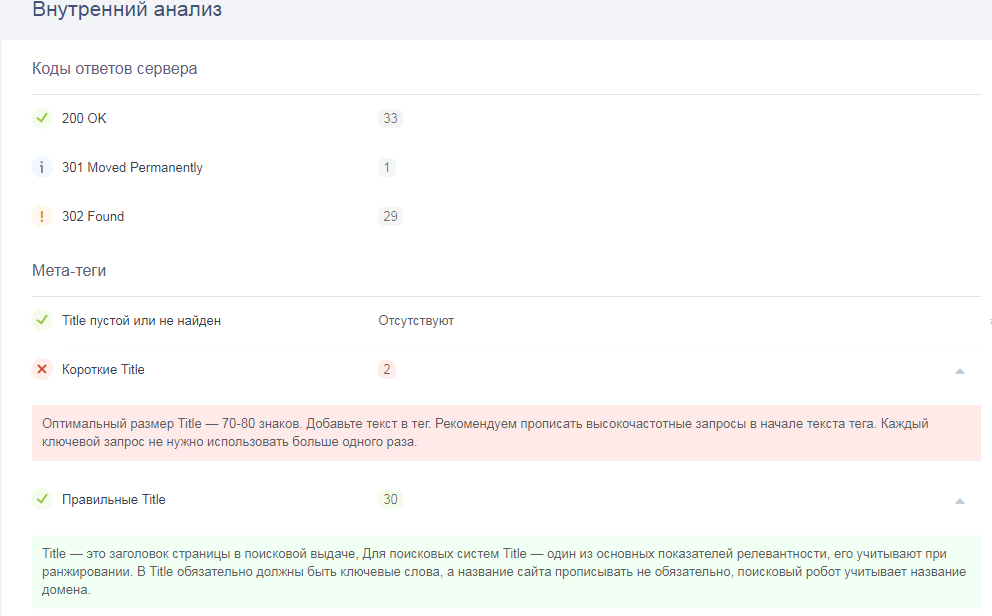Collapse the Правильные Title details arrow
Image resolution: width=992 pixels, height=616 pixels.
[x=959, y=500]
